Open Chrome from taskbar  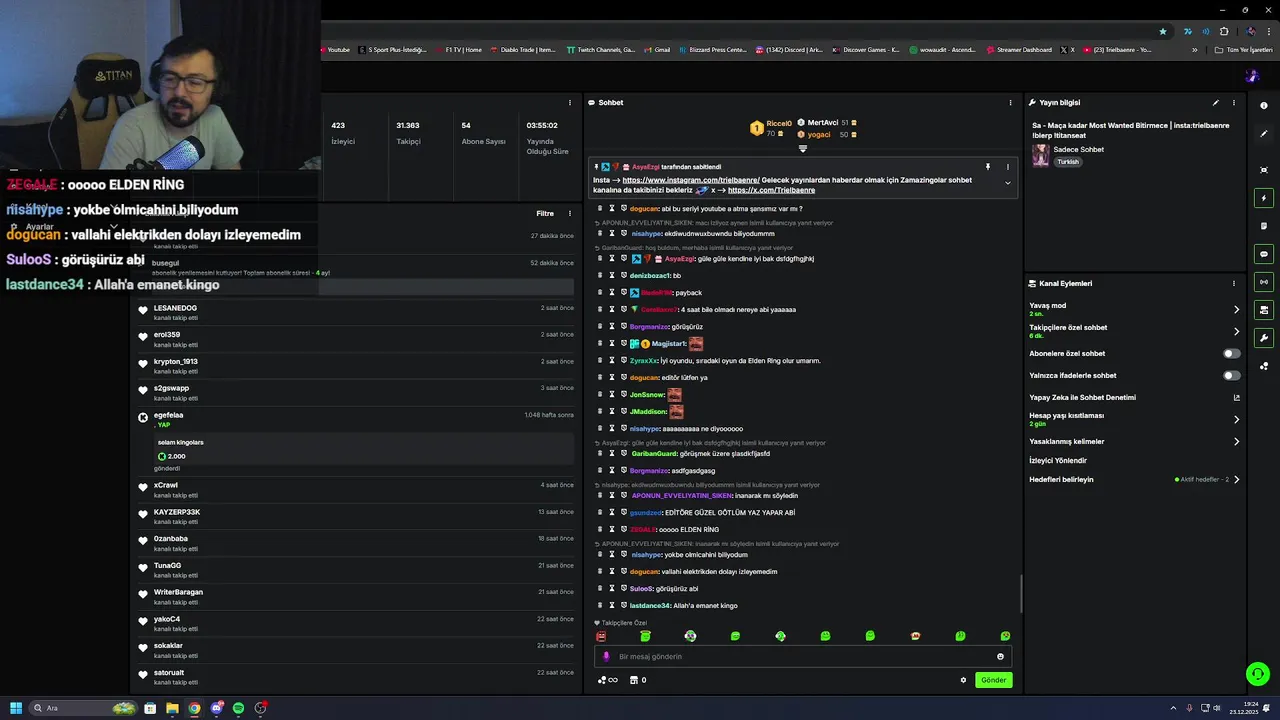tap(194, 708)
